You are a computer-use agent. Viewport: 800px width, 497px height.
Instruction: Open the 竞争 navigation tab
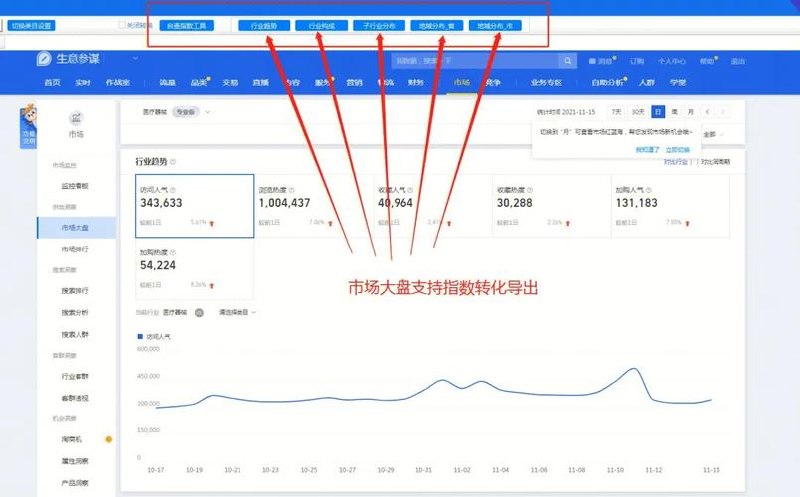493,82
